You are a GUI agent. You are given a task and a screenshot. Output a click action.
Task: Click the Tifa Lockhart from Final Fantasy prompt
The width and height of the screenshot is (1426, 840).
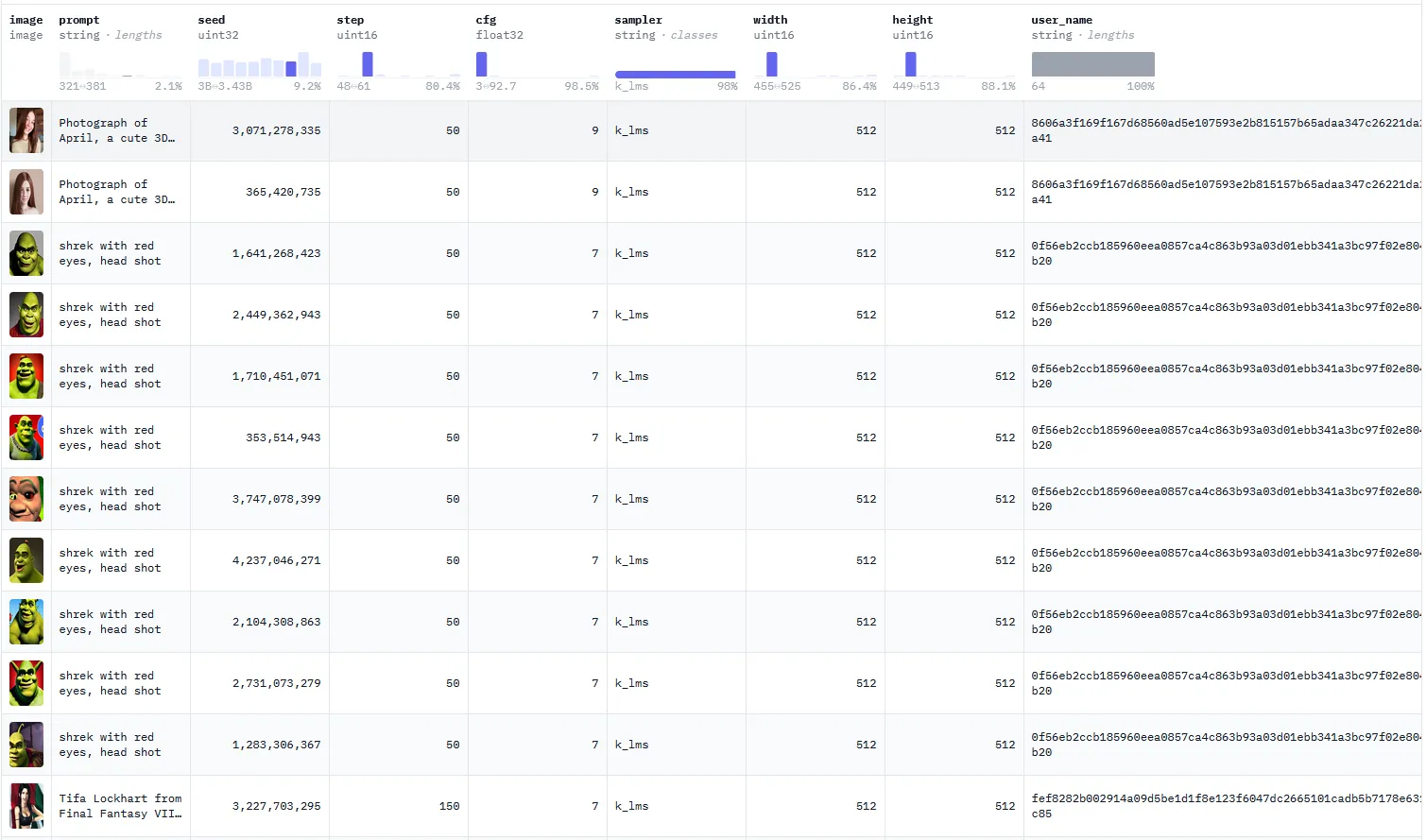point(120,806)
